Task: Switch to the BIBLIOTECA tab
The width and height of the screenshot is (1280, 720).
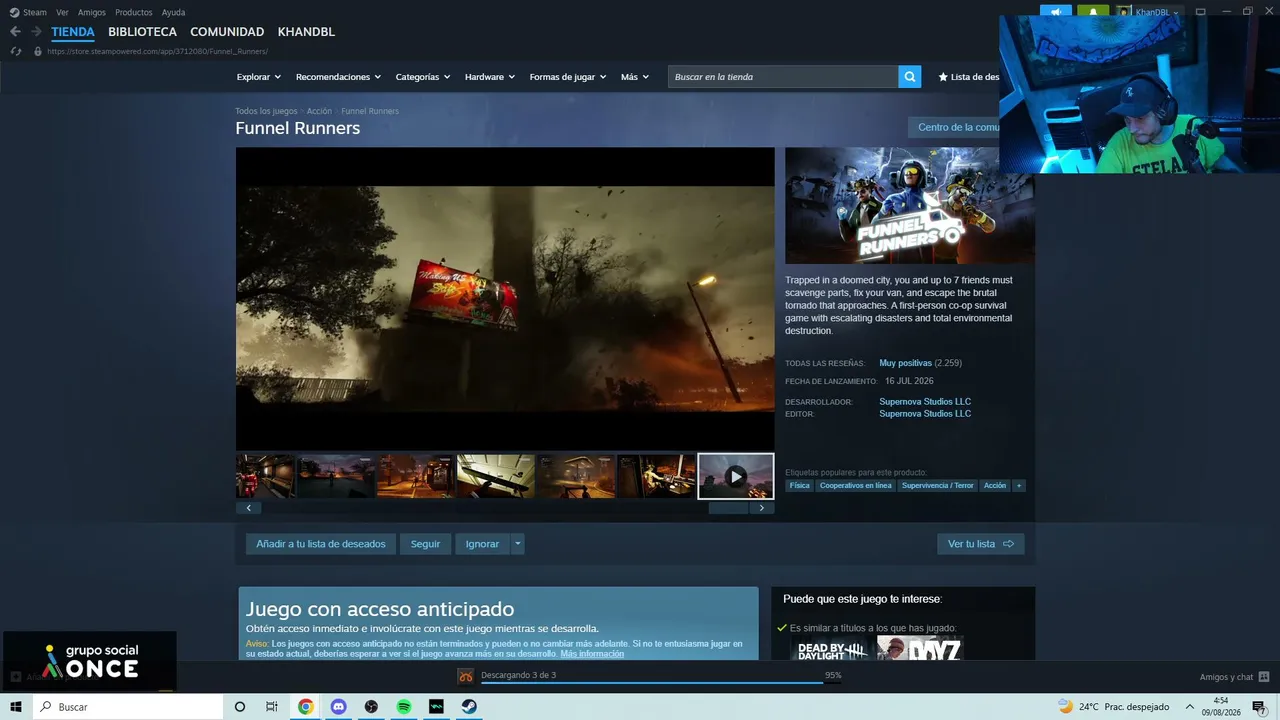Action: [142, 32]
